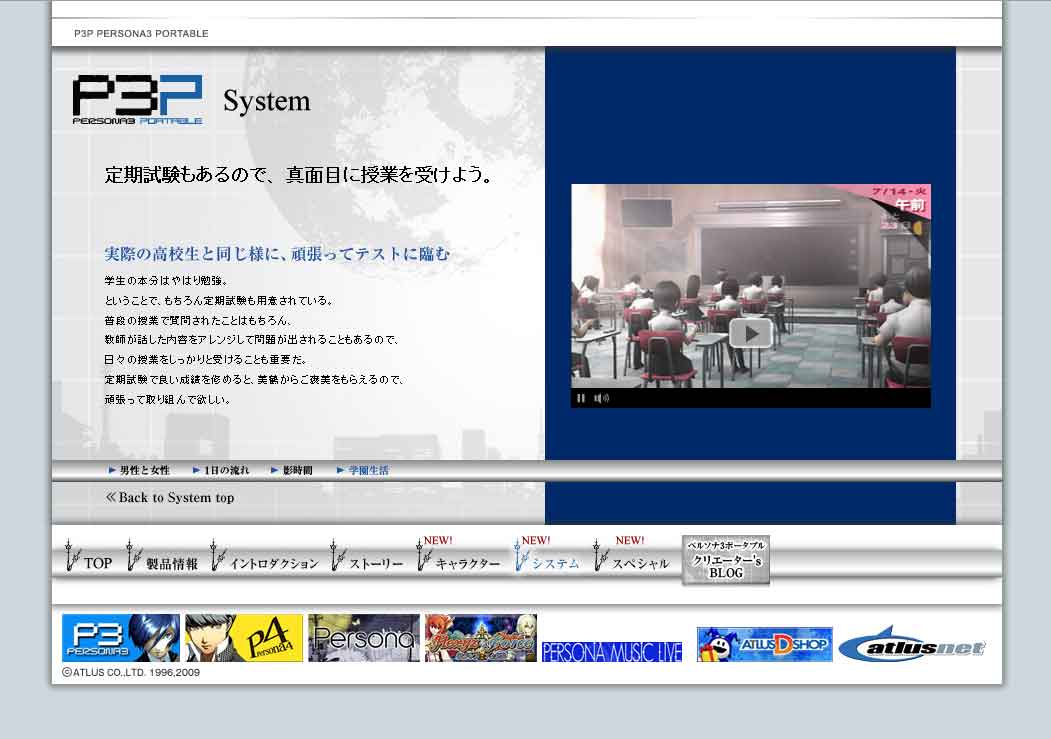Open the Persona4 P4 banner

244,638
